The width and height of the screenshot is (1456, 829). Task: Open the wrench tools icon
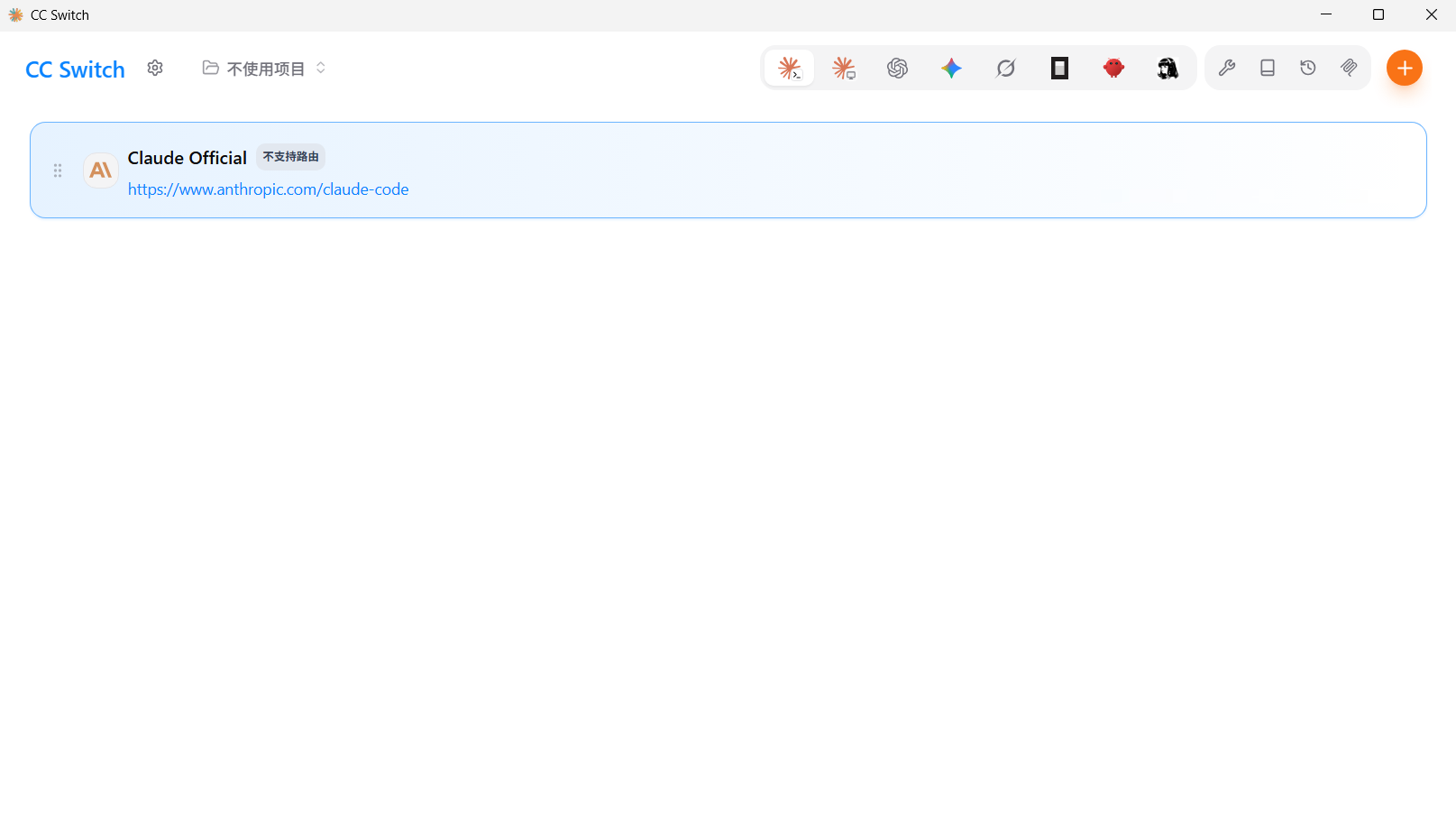click(1227, 68)
